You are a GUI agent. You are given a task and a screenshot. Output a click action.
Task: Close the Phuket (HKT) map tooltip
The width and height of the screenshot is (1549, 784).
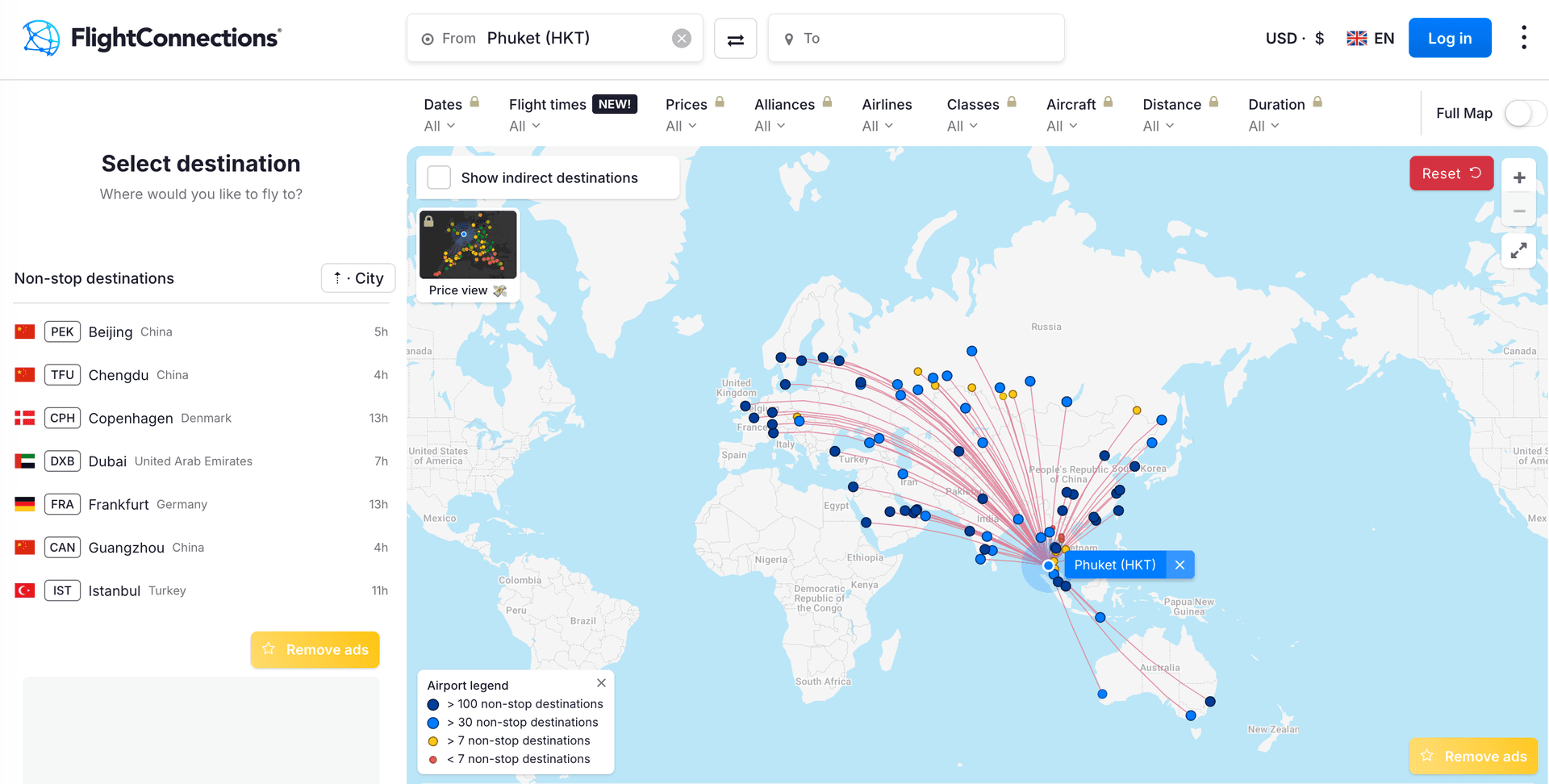click(1179, 565)
